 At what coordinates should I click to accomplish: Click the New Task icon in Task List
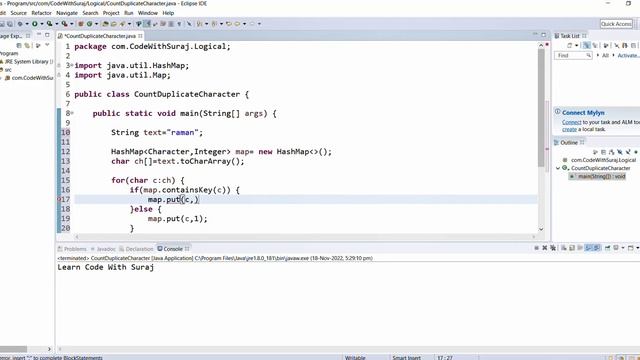(x=570, y=45)
